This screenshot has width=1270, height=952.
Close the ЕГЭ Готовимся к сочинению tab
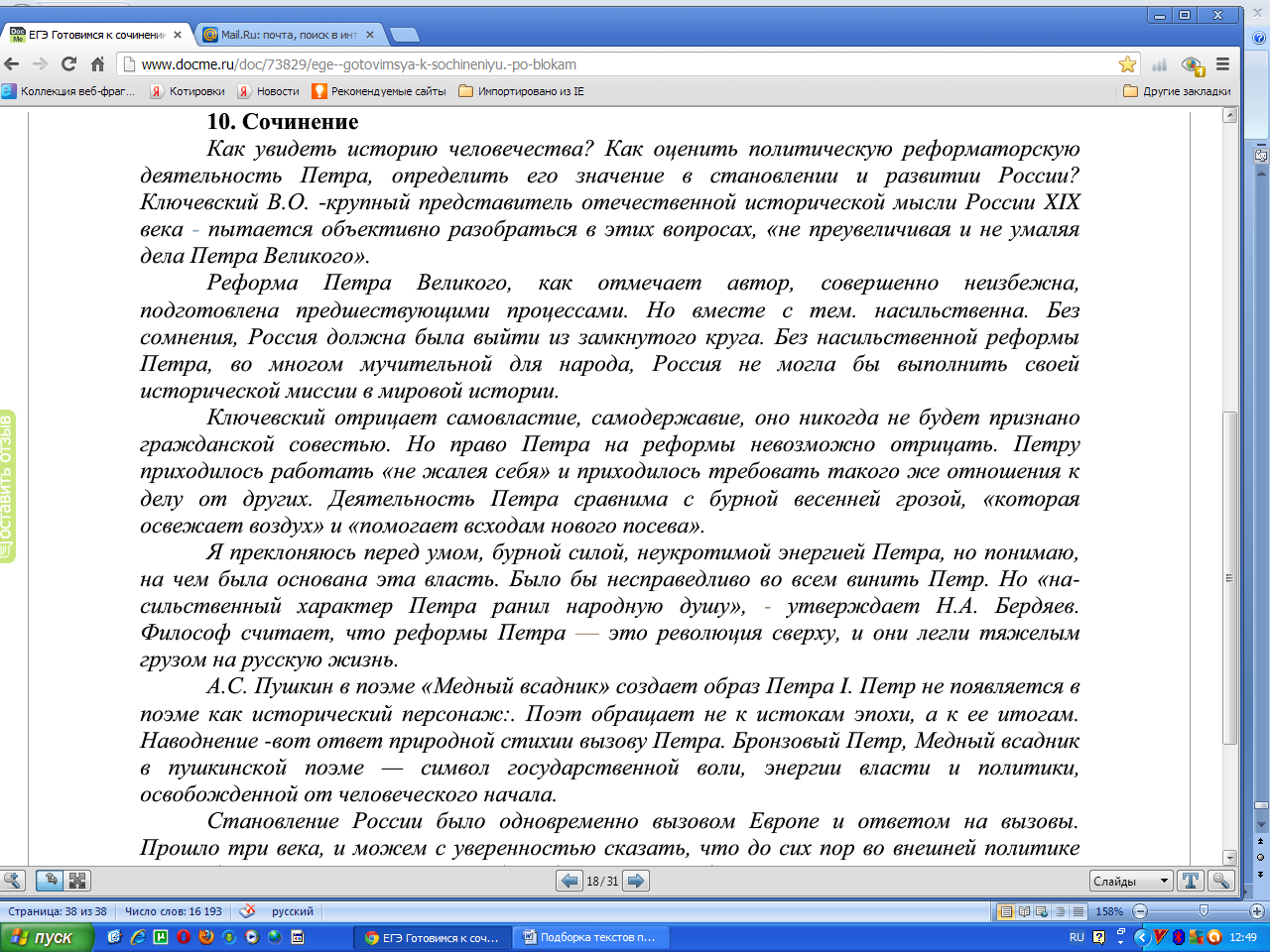point(178,35)
